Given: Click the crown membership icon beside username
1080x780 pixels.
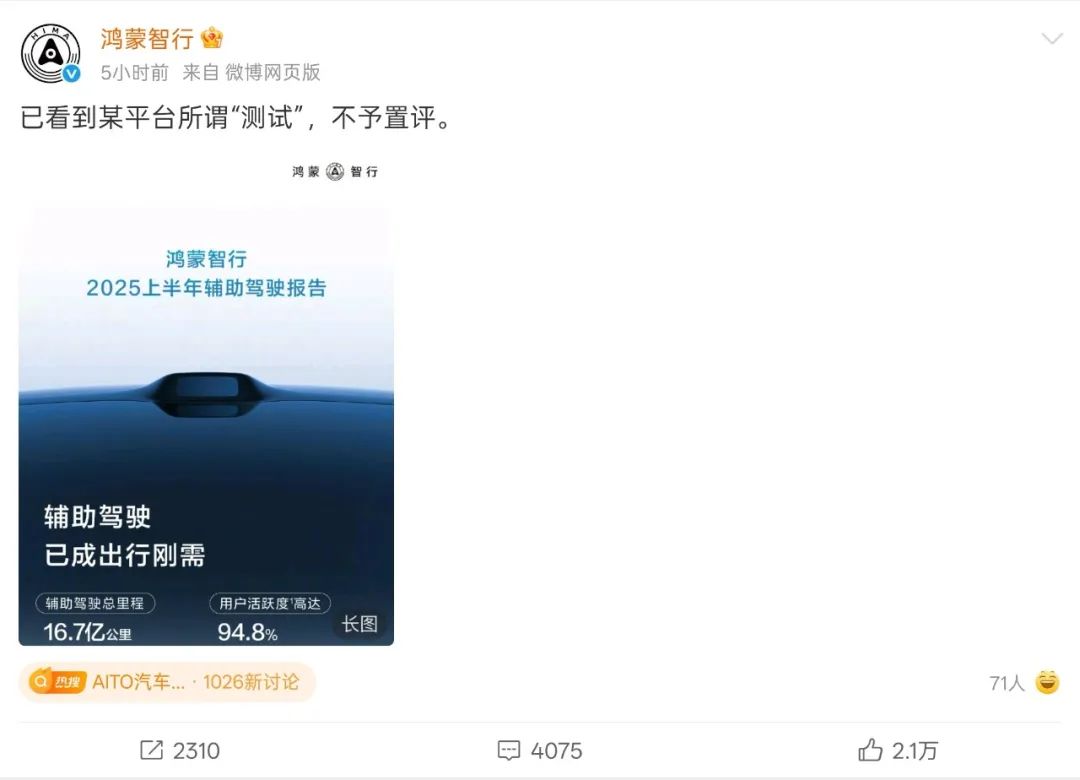Looking at the screenshot, I should pos(211,37).
